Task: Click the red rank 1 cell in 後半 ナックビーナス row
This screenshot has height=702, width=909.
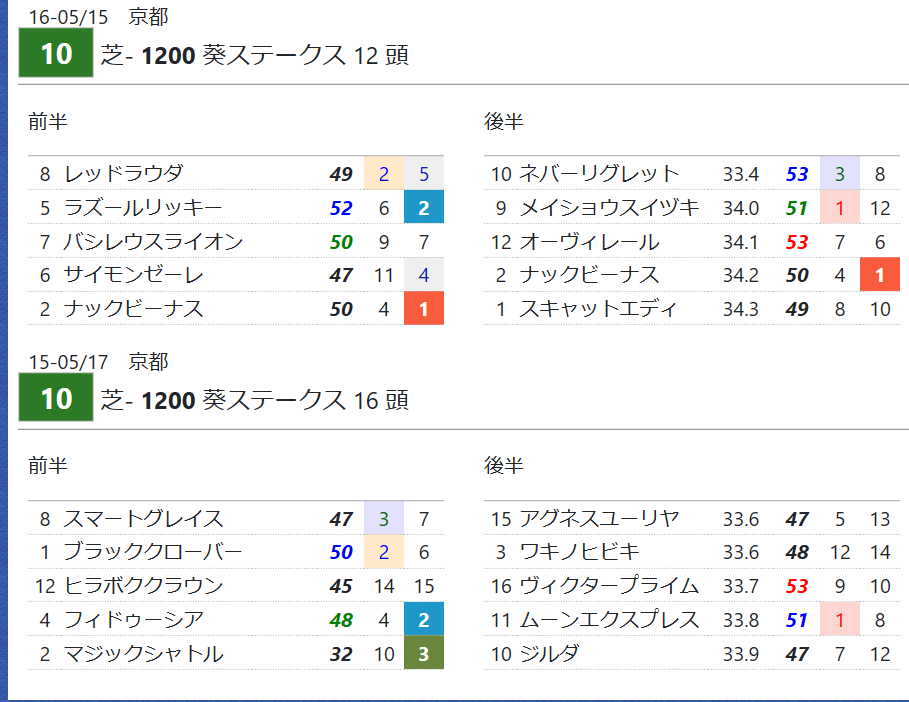Action: (879, 275)
